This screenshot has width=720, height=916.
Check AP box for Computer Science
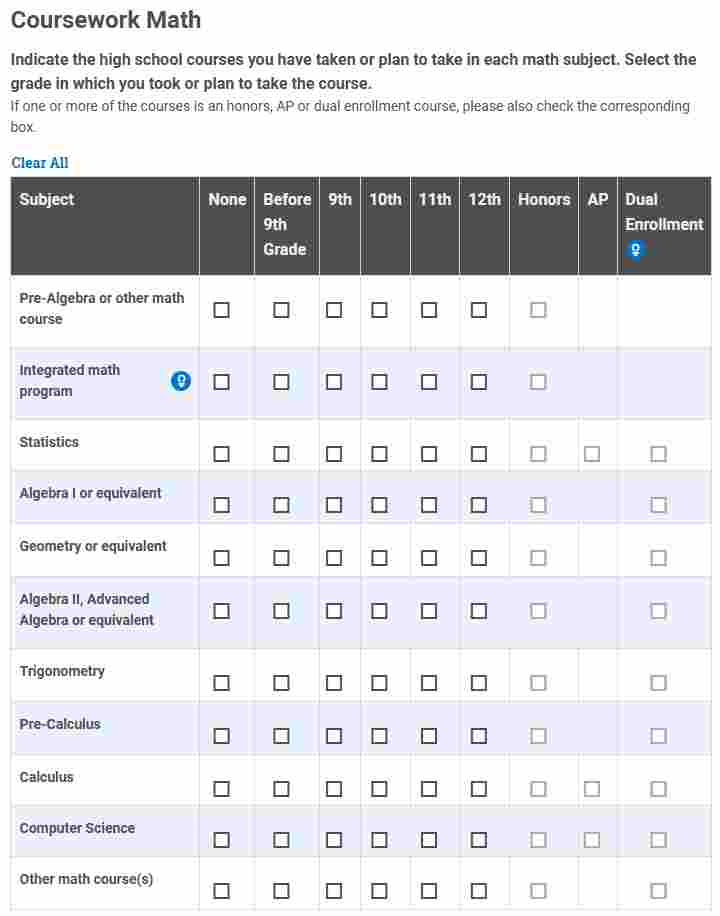pyautogui.click(x=592, y=840)
